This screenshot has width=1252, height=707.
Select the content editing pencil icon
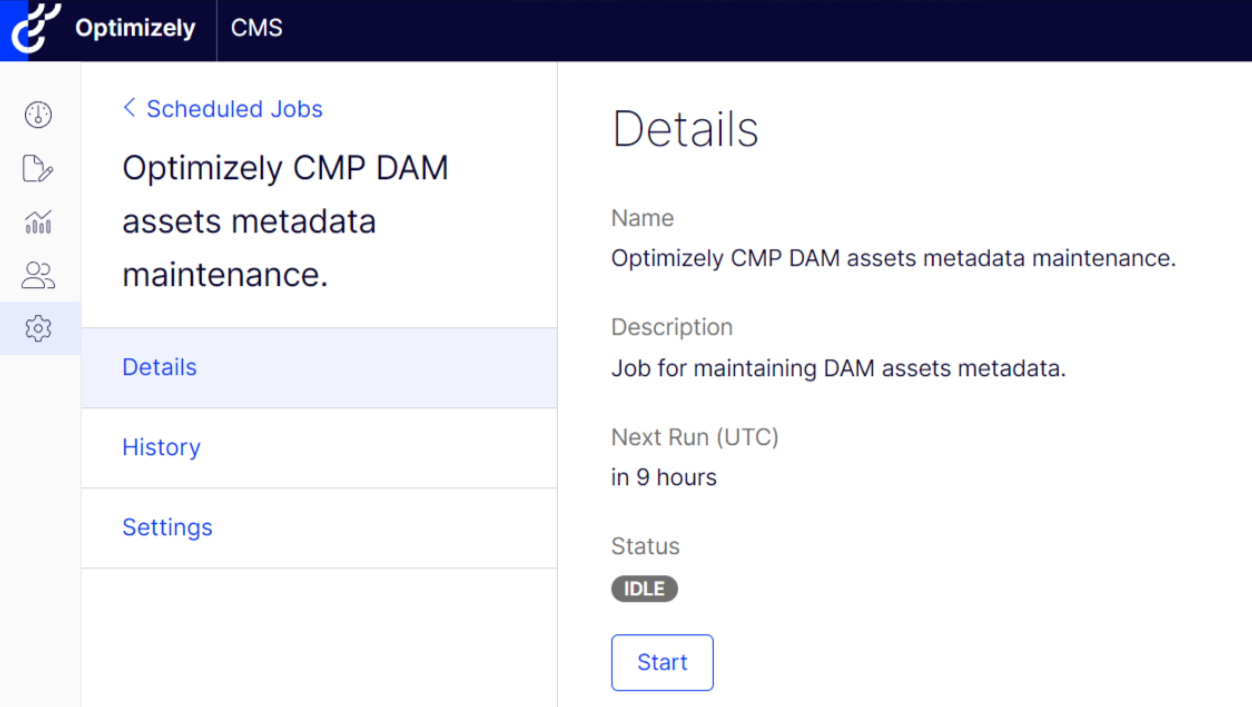point(37,168)
